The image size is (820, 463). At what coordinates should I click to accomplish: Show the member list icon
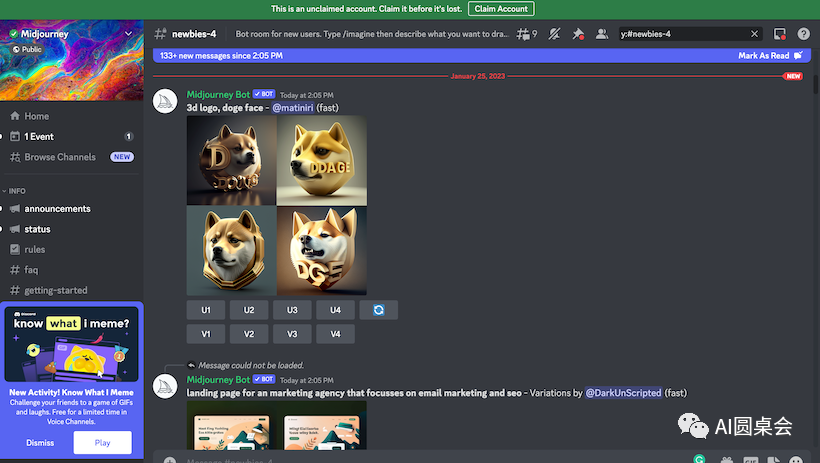[x=601, y=34]
